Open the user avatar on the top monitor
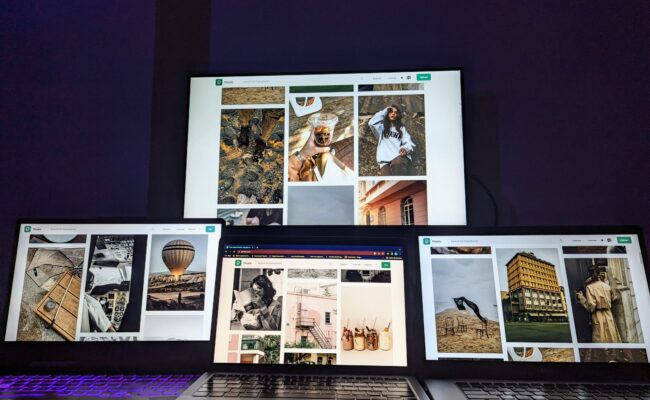The height and width of the screenshot is (400, 650). coord(409,78)
